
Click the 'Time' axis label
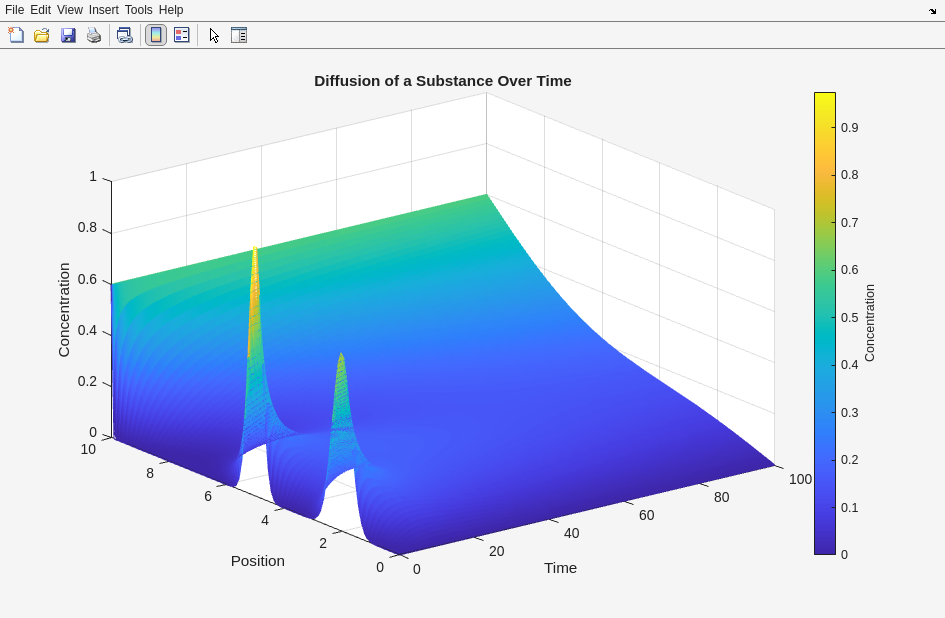(560, 568)
